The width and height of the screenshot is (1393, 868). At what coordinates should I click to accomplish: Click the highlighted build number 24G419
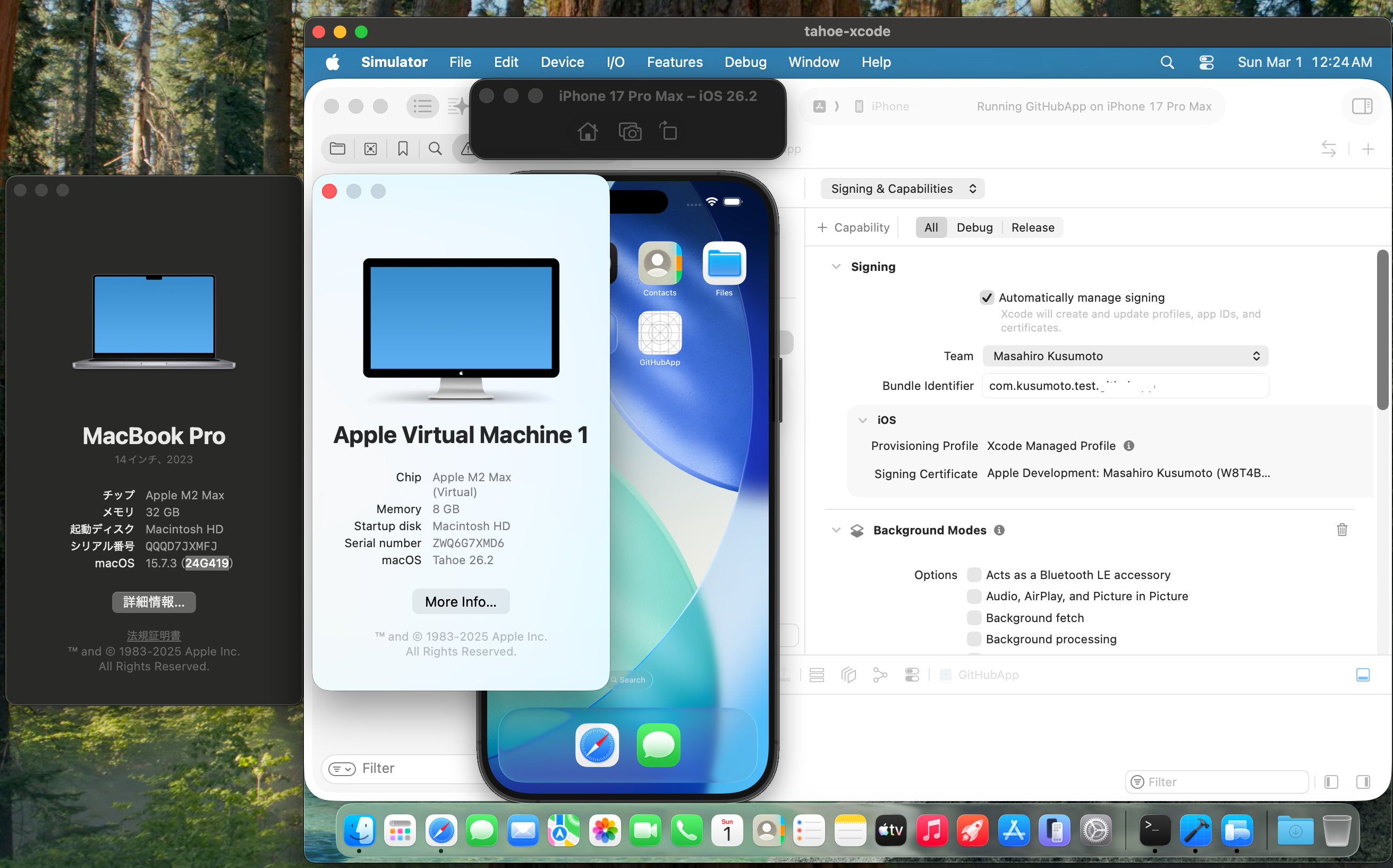207,563
